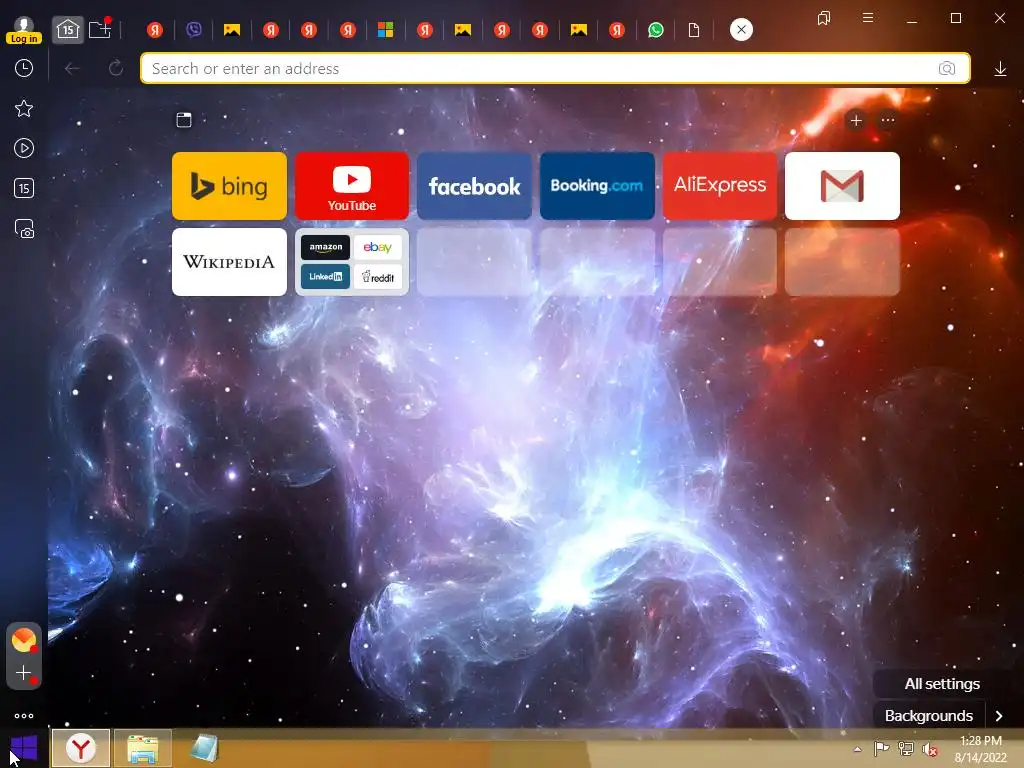Open the Yandex Mail sidebar app icon
The height and width of the screenshot is (768, 1024).
[x=24, y=639]
